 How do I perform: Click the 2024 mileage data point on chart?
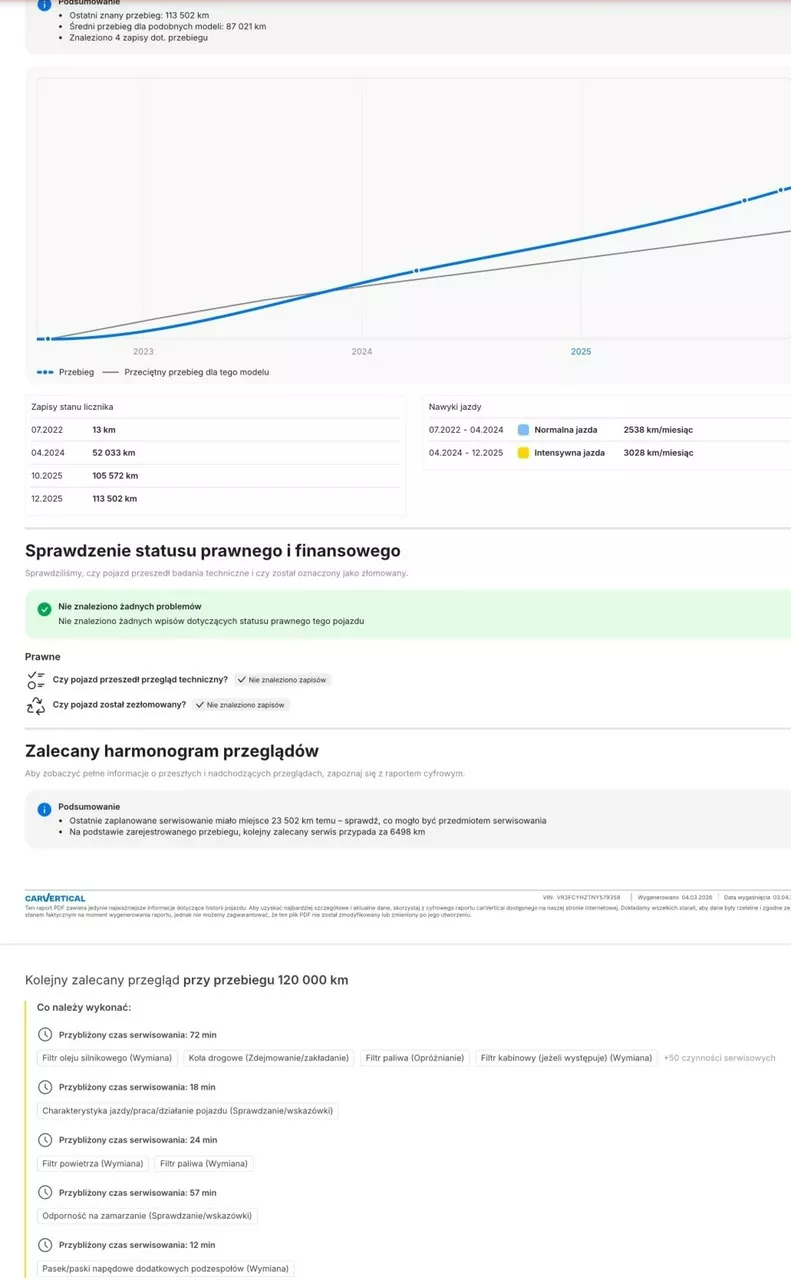tap(416, 271)
